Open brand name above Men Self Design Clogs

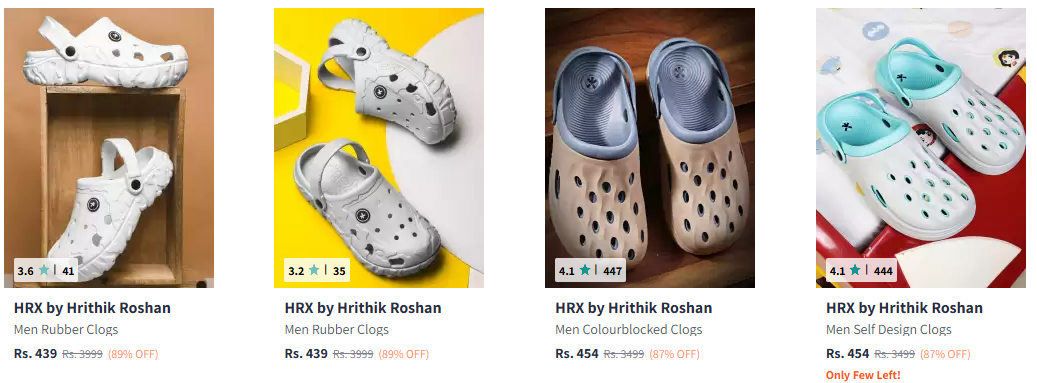coord(904,308)
